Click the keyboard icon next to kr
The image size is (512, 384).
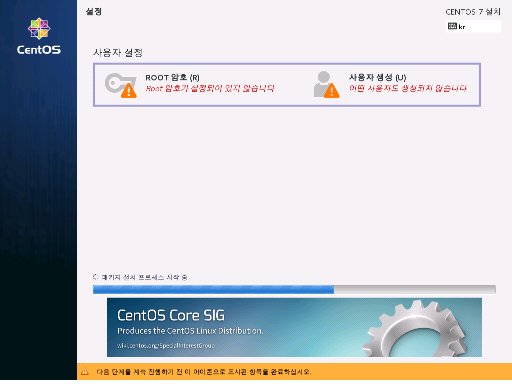pyautogui.click(x=452, y=26)
